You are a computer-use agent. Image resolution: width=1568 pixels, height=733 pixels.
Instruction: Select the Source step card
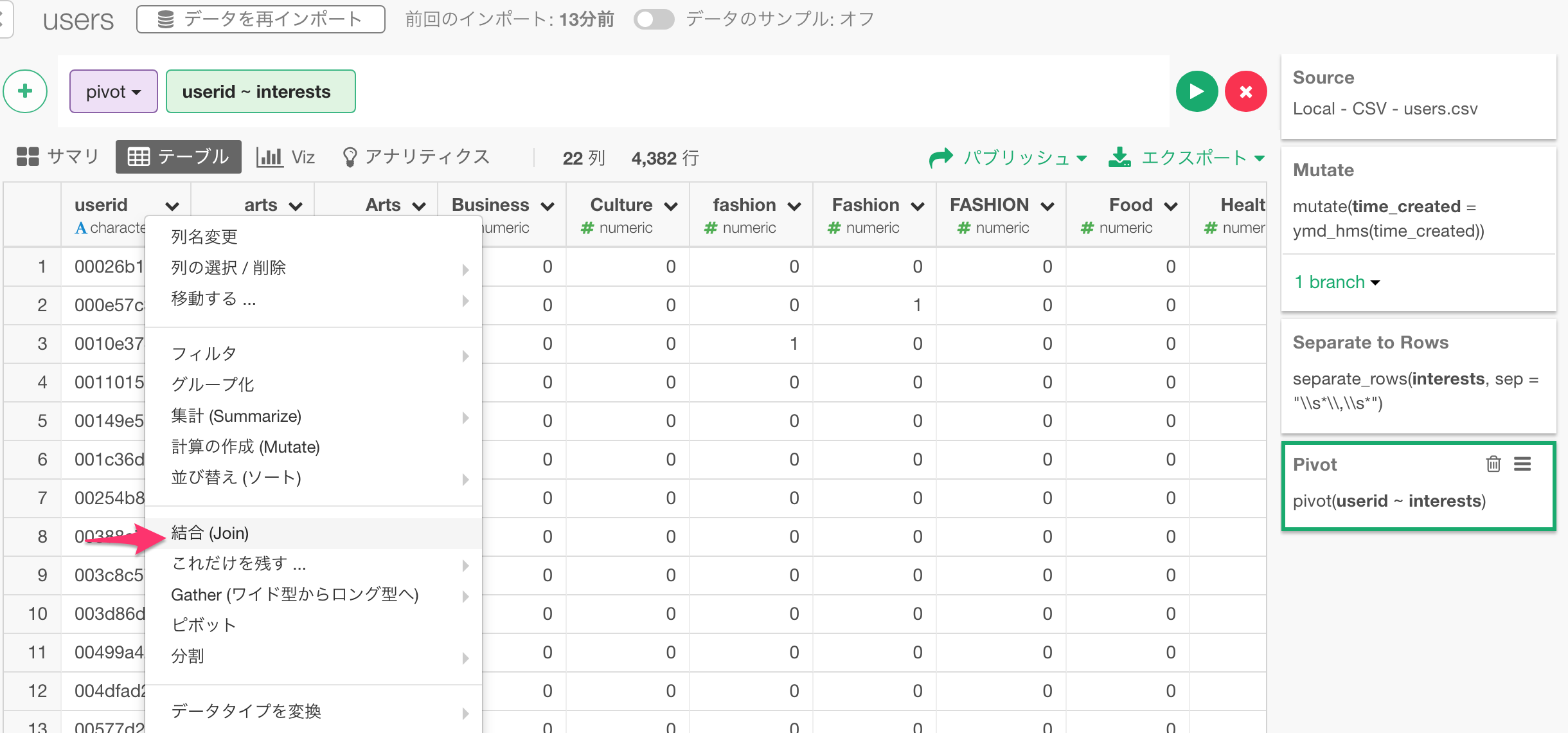pyautogui.click(x=1418, y=96)
